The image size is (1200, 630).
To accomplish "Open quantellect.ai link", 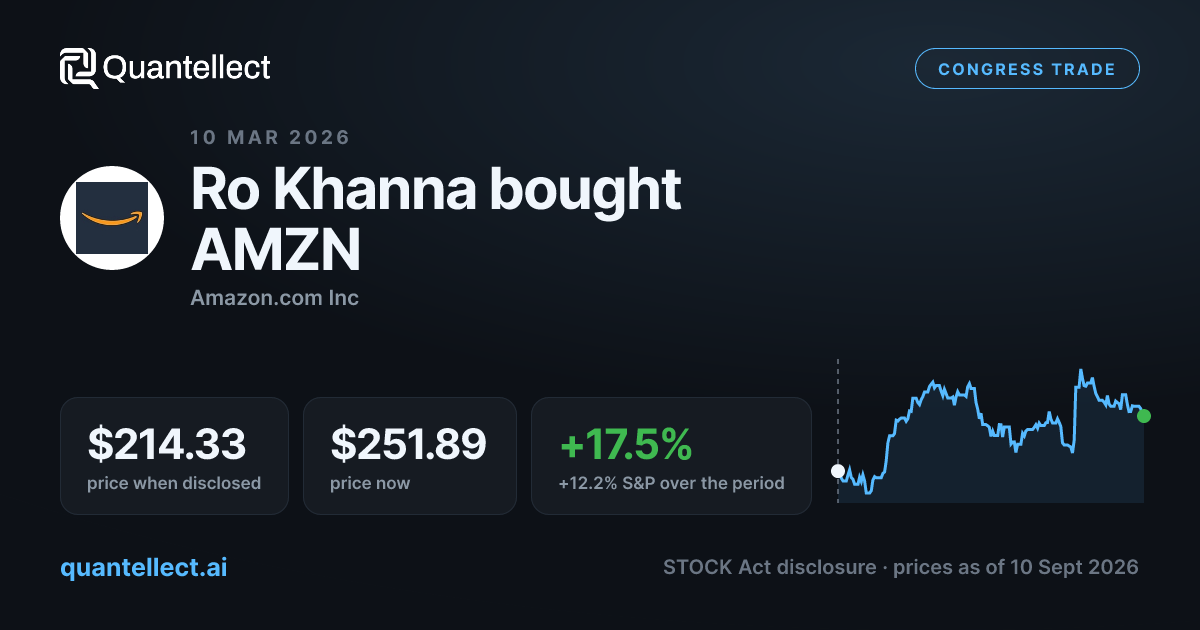I will point(144,567).
